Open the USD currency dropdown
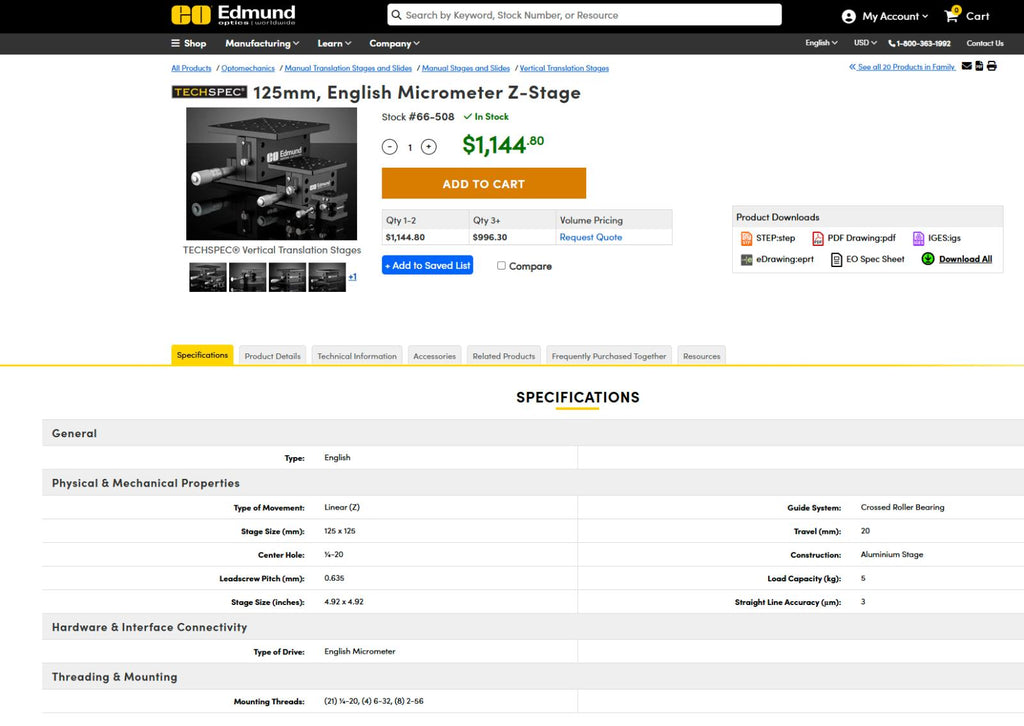This screenshot has width=1024, height=726. pyautogui.click(x=865, y=43)
